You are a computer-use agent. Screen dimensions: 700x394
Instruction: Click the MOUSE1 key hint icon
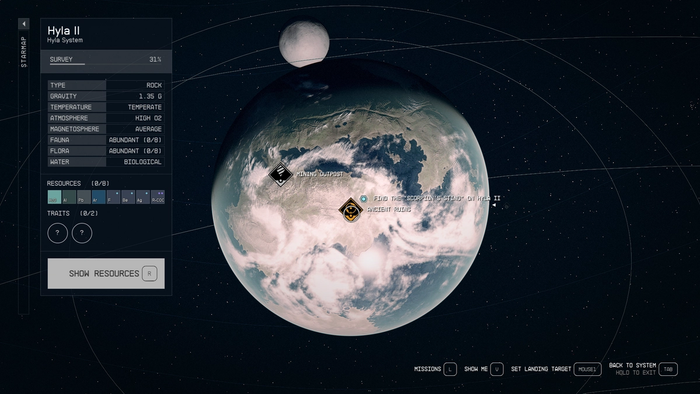click(587, 369)
